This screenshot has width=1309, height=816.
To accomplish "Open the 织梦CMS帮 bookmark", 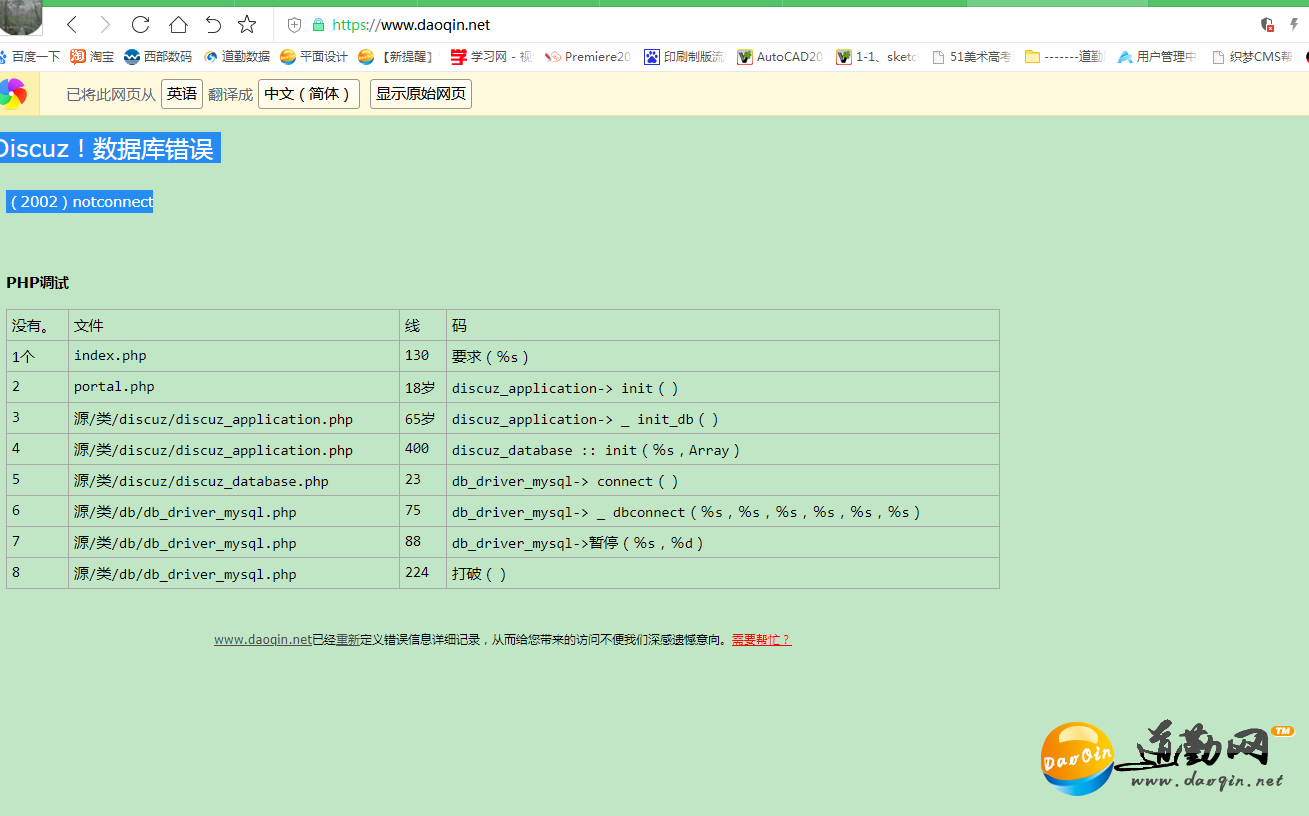I will coord(1252,57).
